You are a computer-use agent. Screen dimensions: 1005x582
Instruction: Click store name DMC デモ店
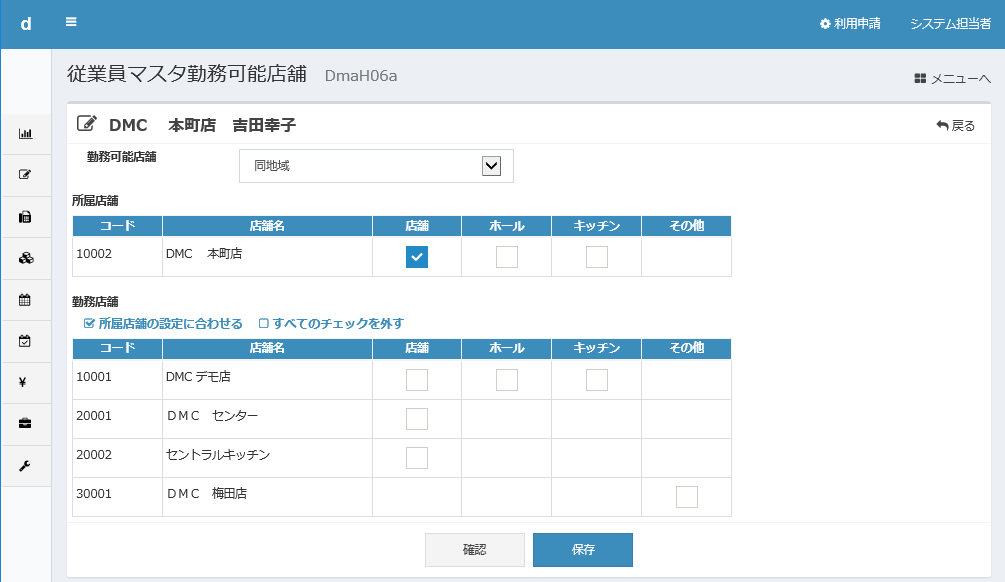[198, 377]
